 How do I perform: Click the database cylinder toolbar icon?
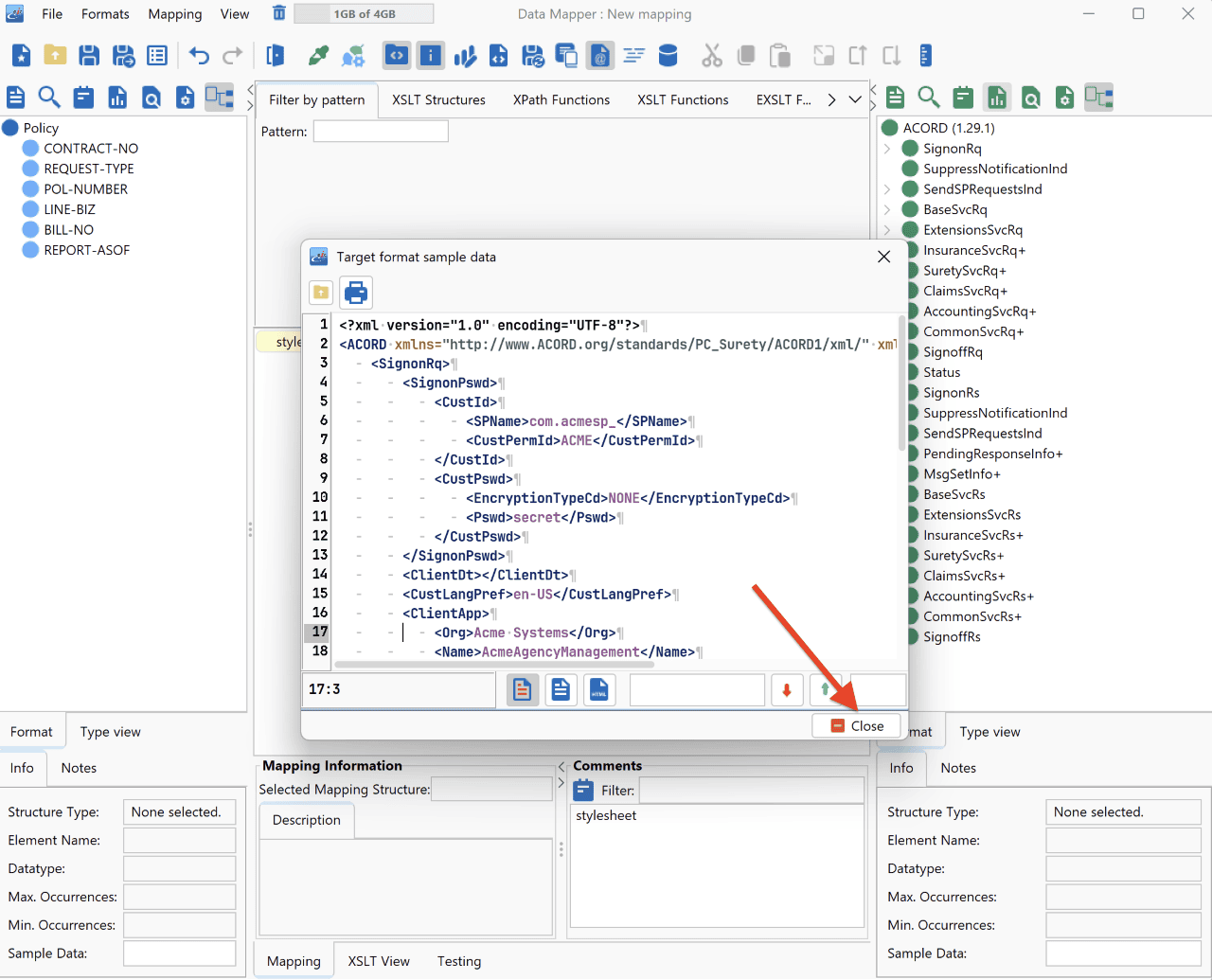(668, 56)
